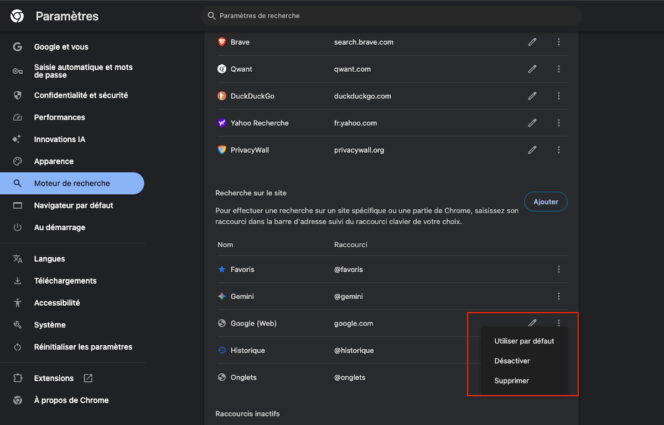This screenshot has height=425, width=664.
Task: Click the @favoris shortcut text
Action: (x=348, y=269)
